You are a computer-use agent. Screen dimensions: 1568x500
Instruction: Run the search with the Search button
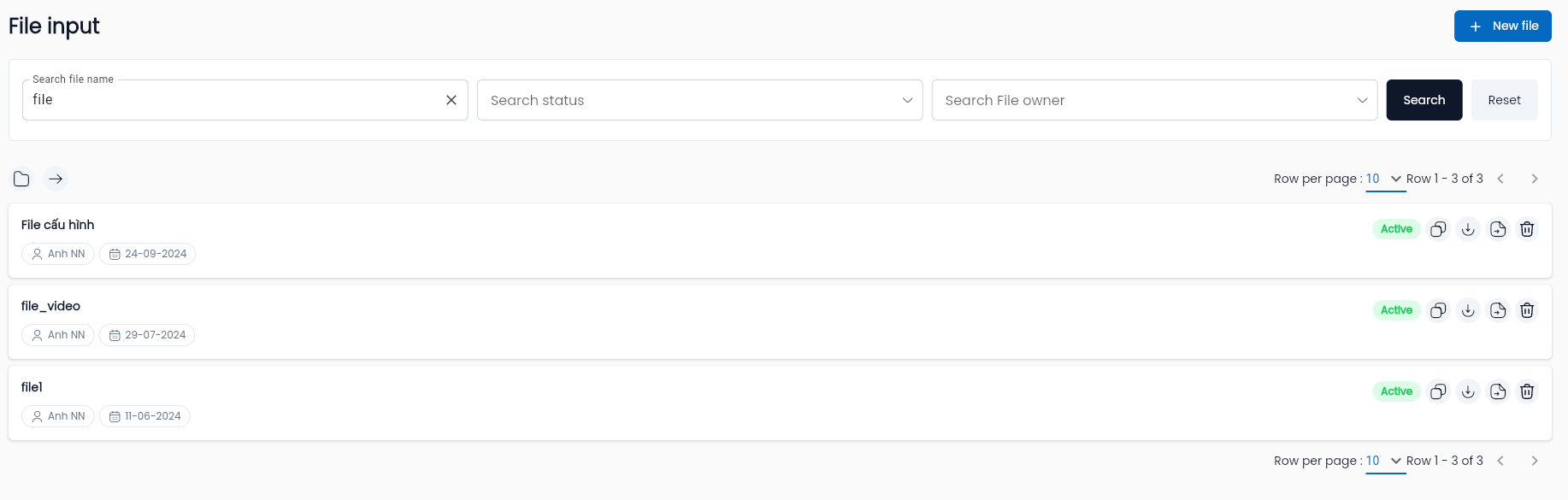pos(1424,100)
